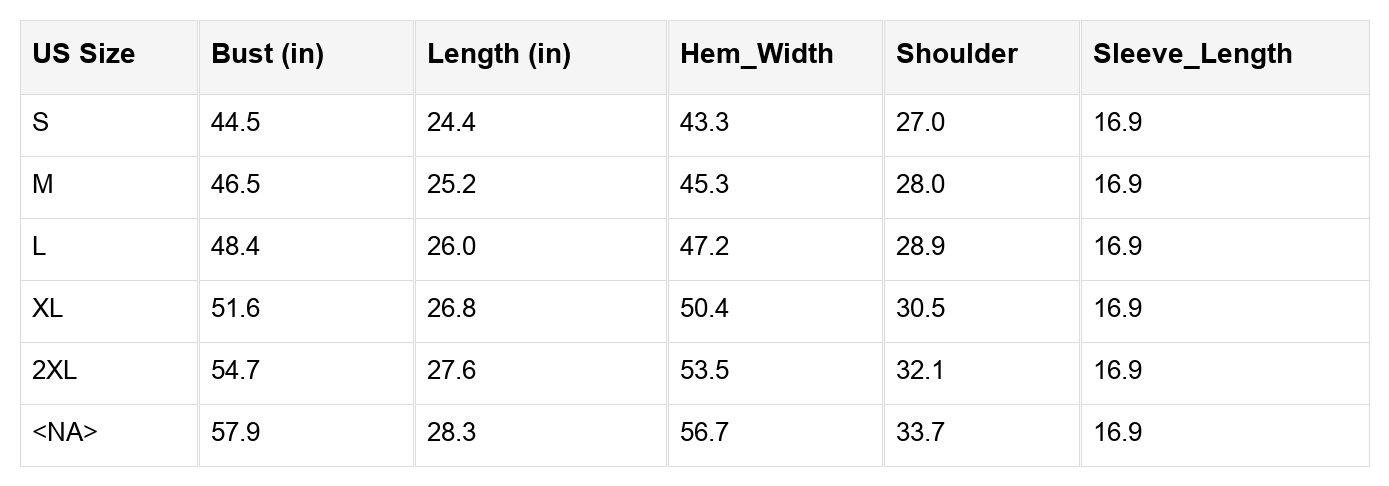Click the Length (in) column header
Image resolution: width=1389 pixels, height=486 pixels.
pos(498,54)
